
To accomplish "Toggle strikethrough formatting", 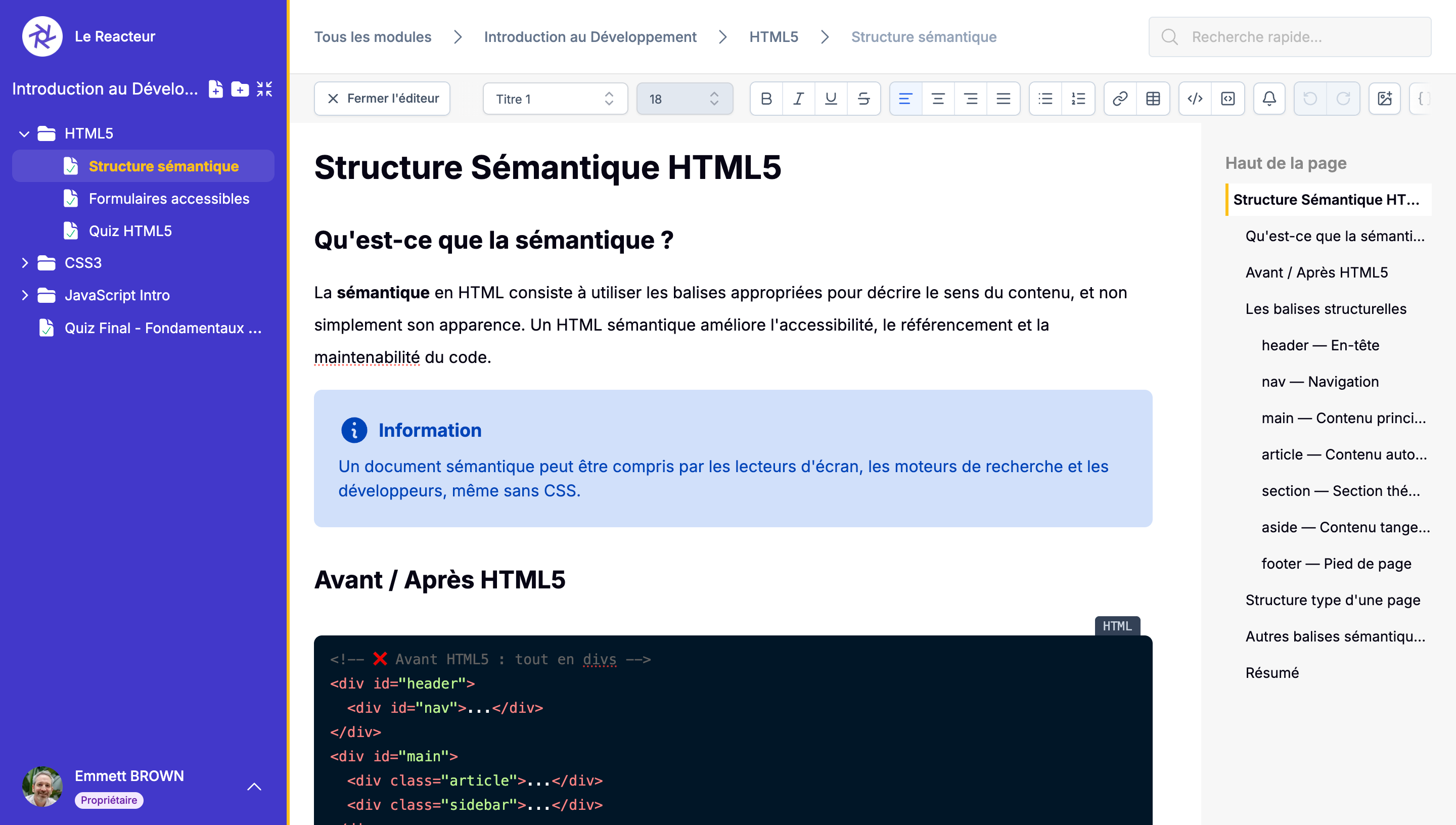I will click(863, 98).
